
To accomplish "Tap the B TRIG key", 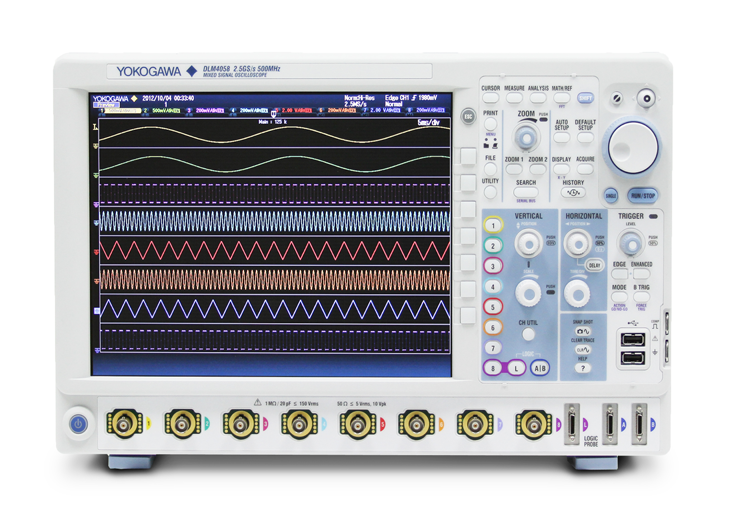I will click(x=641, y=297).
